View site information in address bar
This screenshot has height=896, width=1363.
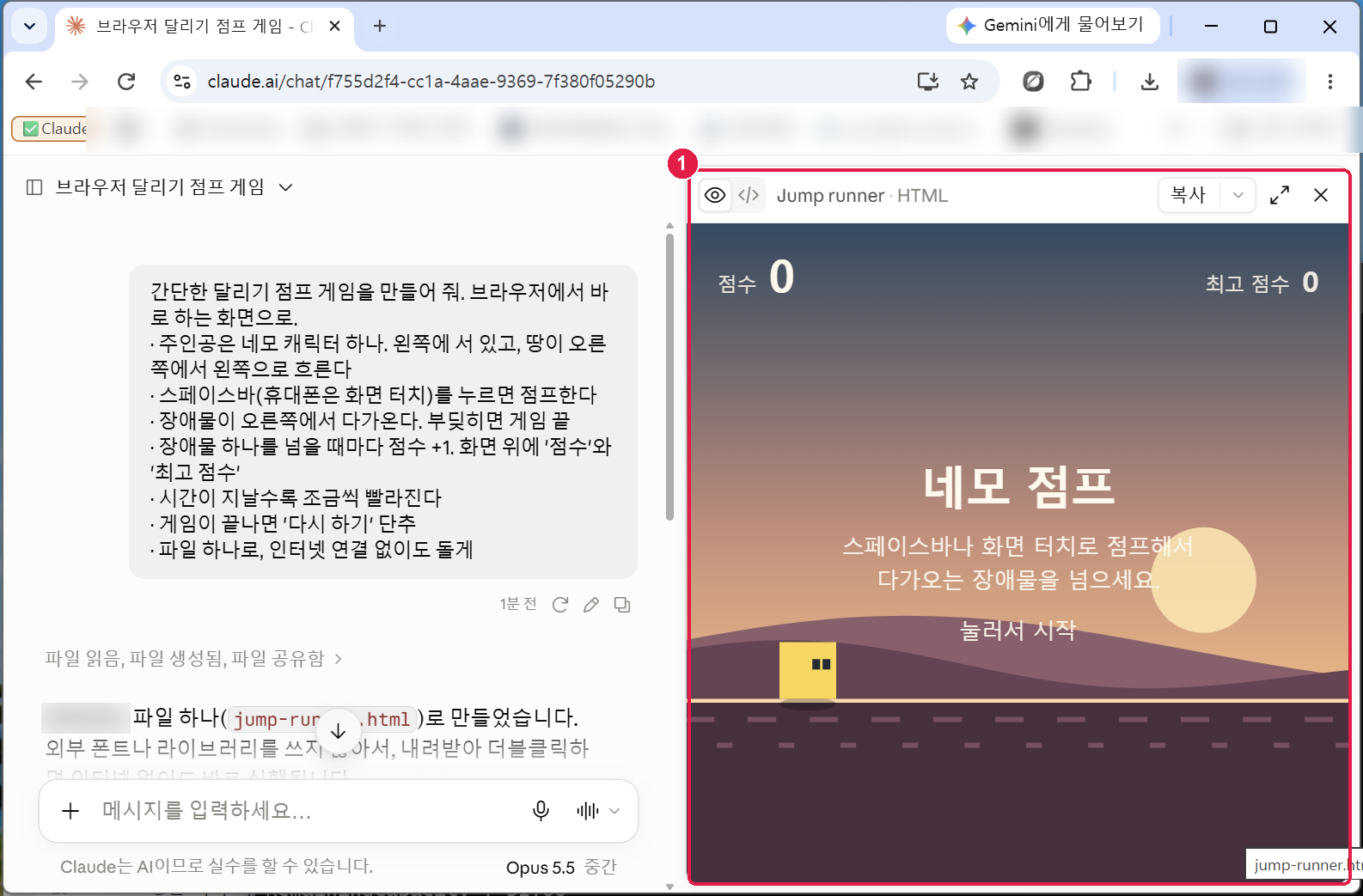(182, 82)
